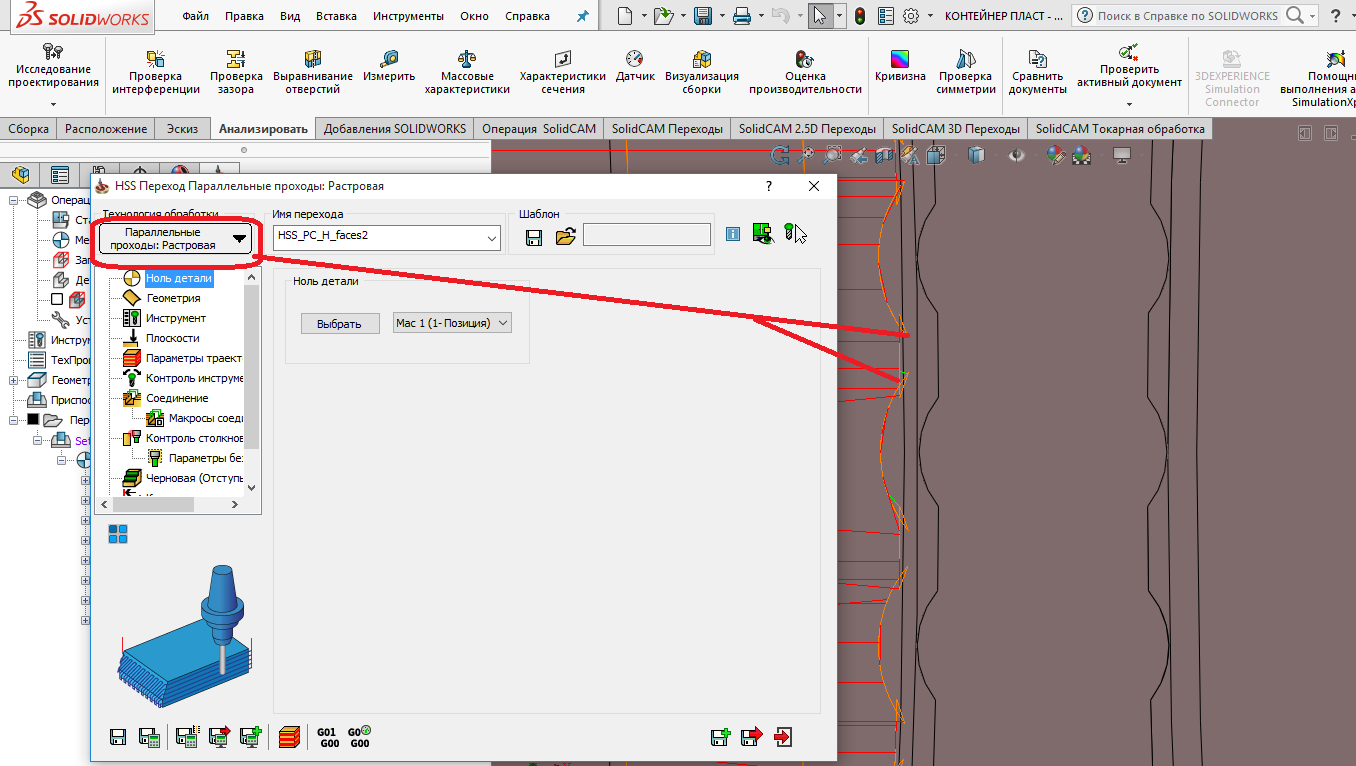This screenshot has height=766, width=1356.
Task: Click the SOLIDWORKS help search field
Action: [1188, 16]
